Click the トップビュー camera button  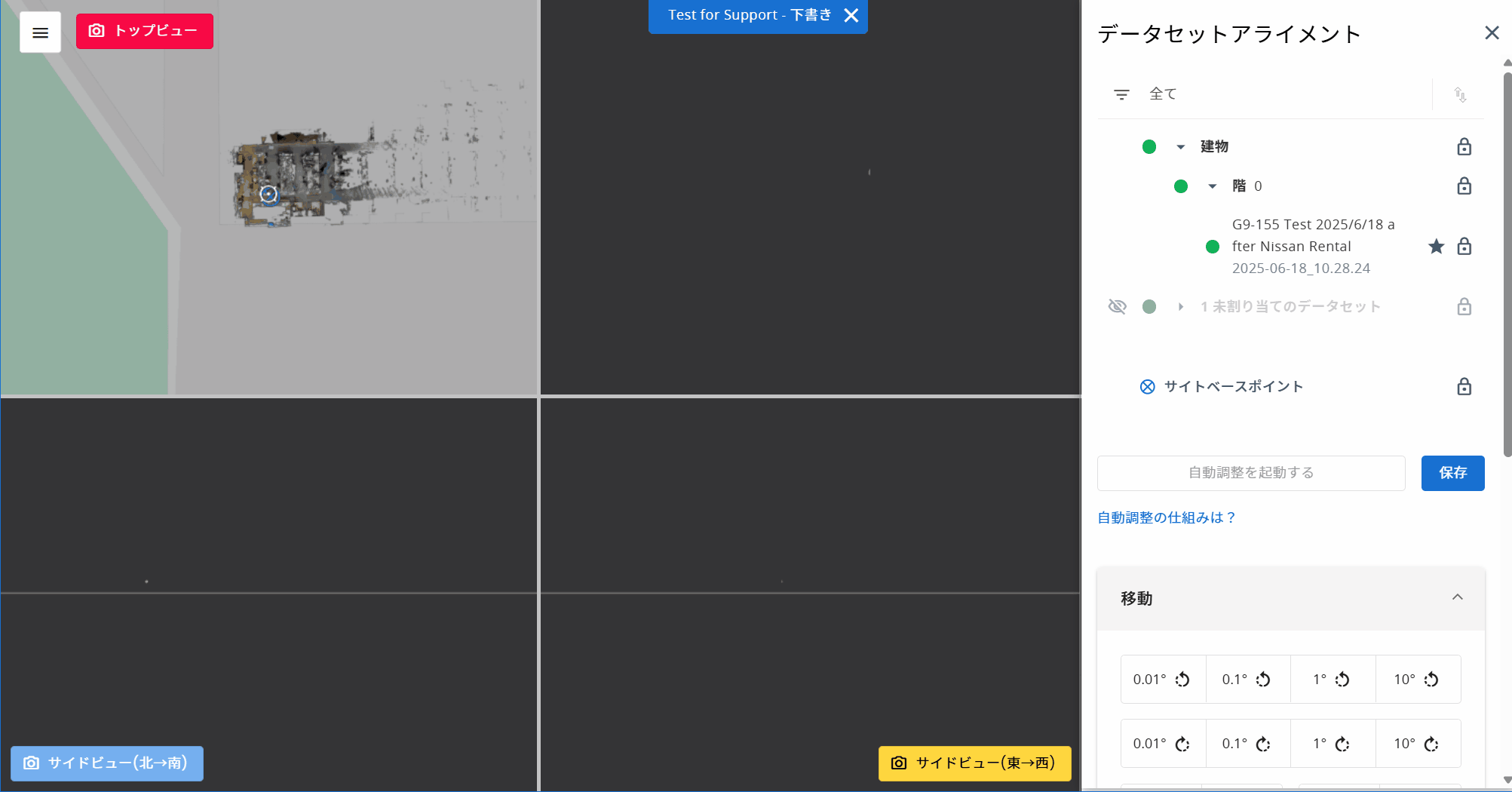145,31
